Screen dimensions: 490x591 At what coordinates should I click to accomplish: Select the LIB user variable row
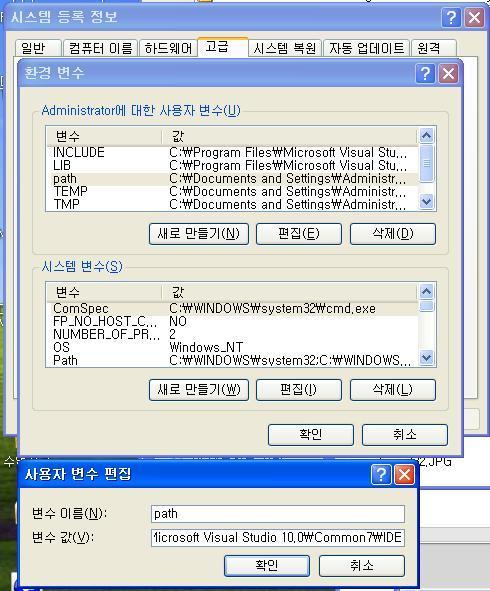click(x=232, y=165)
